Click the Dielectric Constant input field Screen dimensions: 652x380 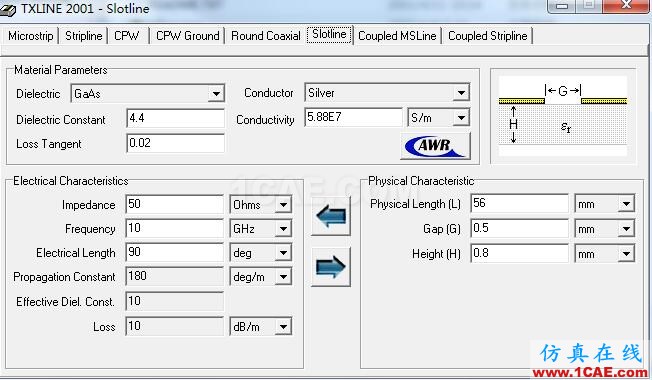(175, 118)
